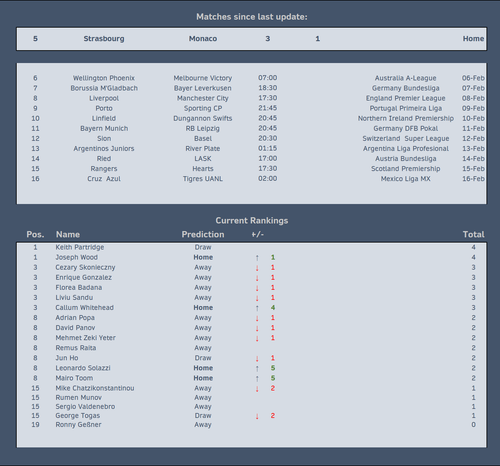Click Portugal Primeira Liga competition
Screen dimensions: 500x466
point(405,108)
